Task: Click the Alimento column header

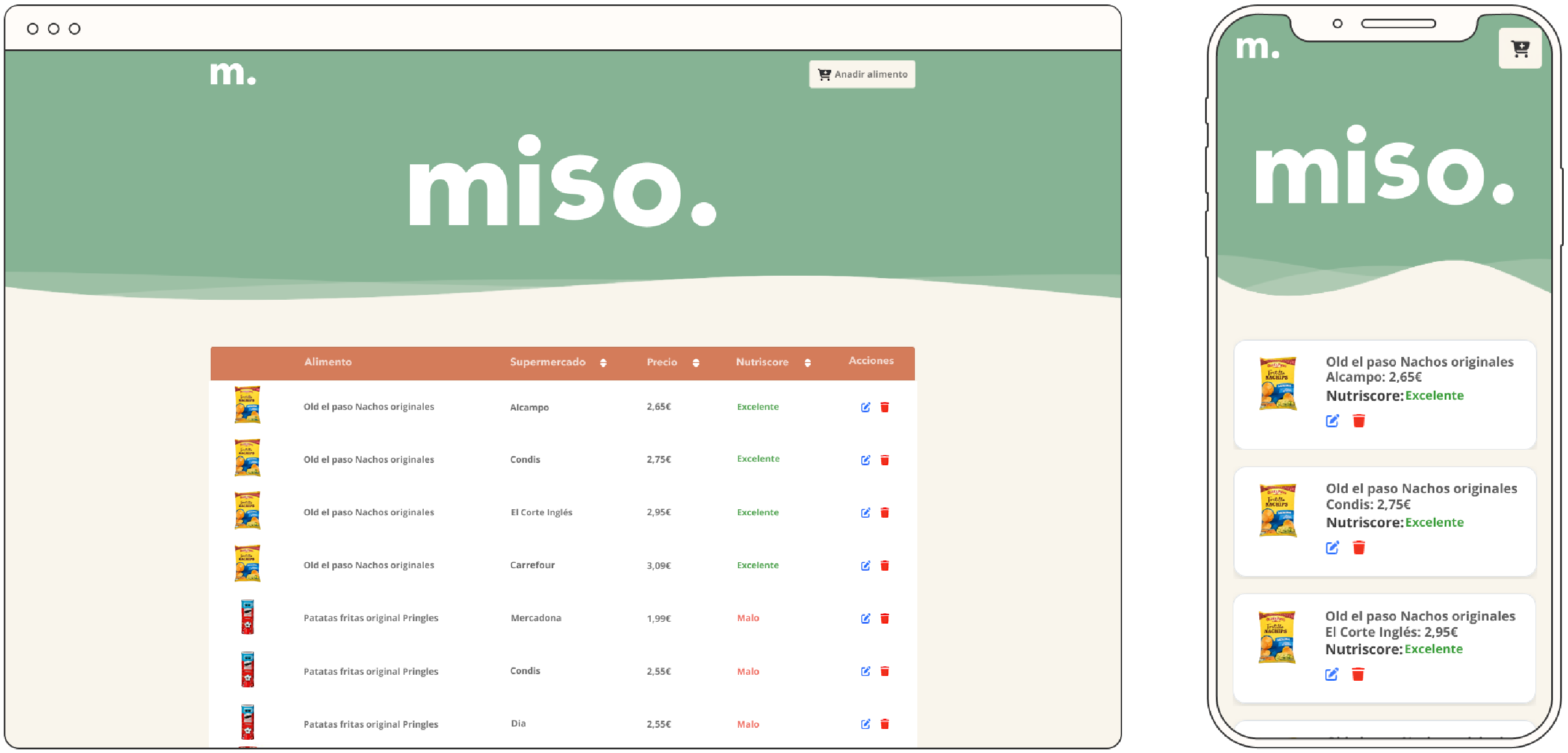Action: pyautogui.click(x=328, y=362)
